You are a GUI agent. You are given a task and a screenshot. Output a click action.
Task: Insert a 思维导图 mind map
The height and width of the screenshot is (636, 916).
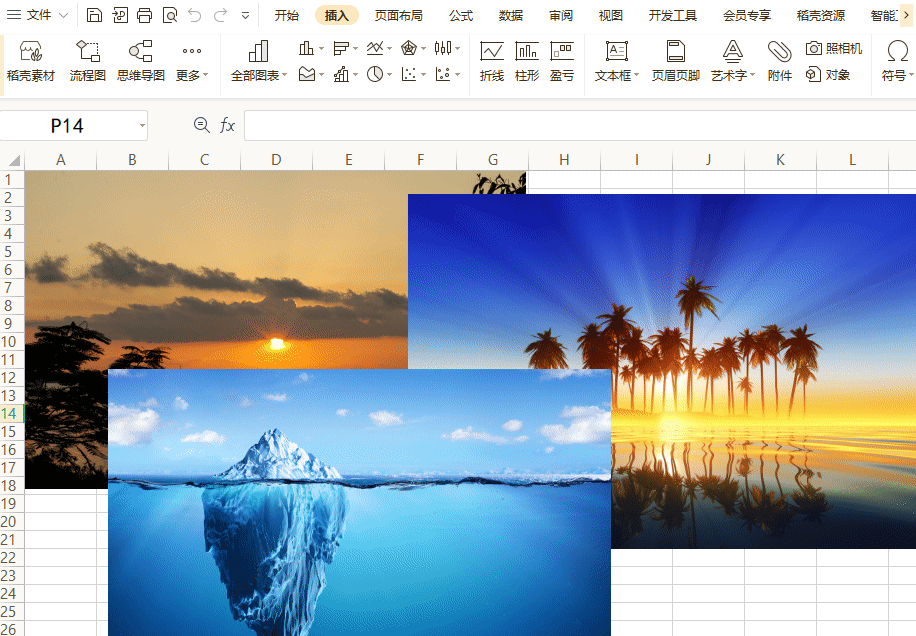(x=141, y=61)
